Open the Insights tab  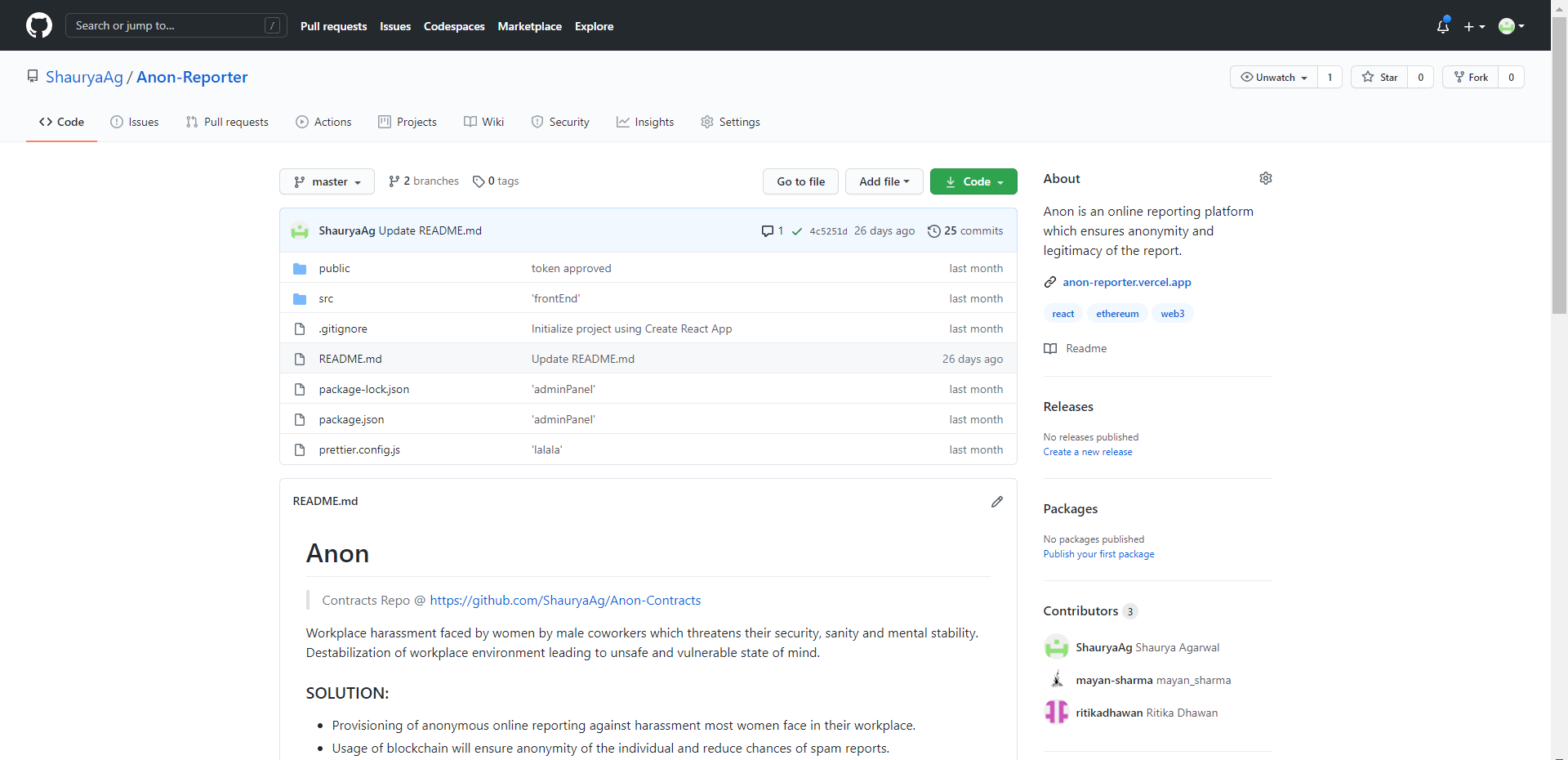pos(645,122)
